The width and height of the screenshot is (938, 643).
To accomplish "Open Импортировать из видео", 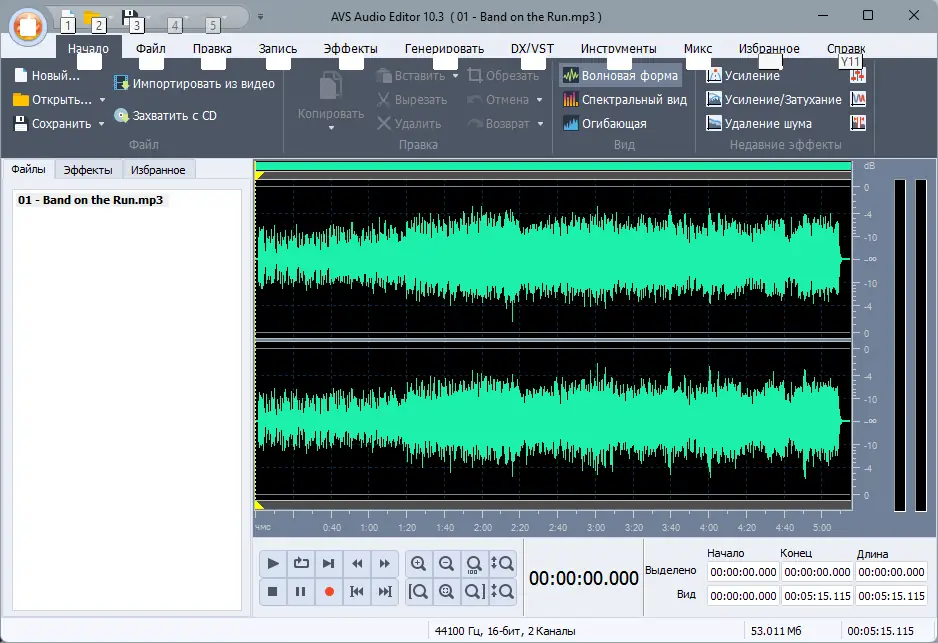I will [194, 84].
